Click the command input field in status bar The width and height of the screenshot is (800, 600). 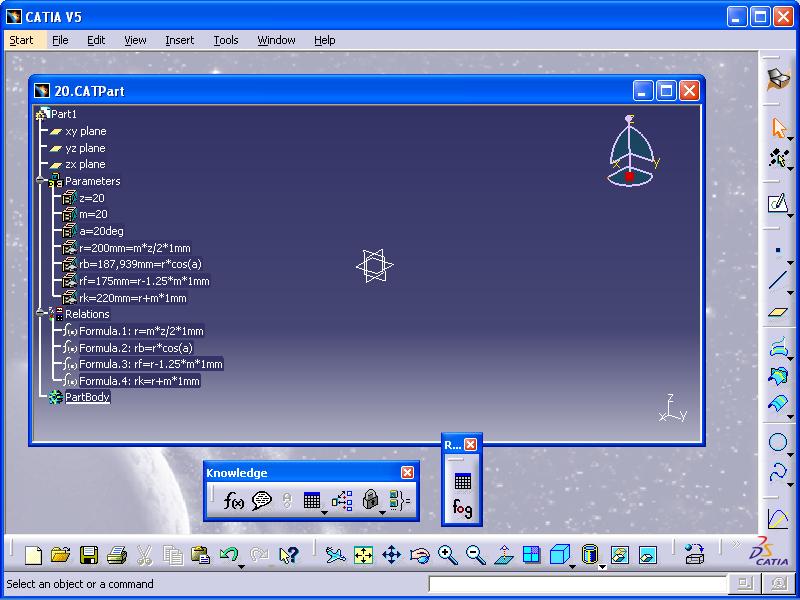point(577,584)
